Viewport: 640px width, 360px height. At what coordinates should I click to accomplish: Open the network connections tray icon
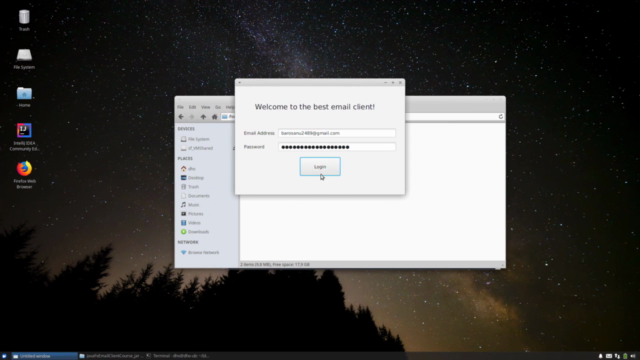pos(617,356)
